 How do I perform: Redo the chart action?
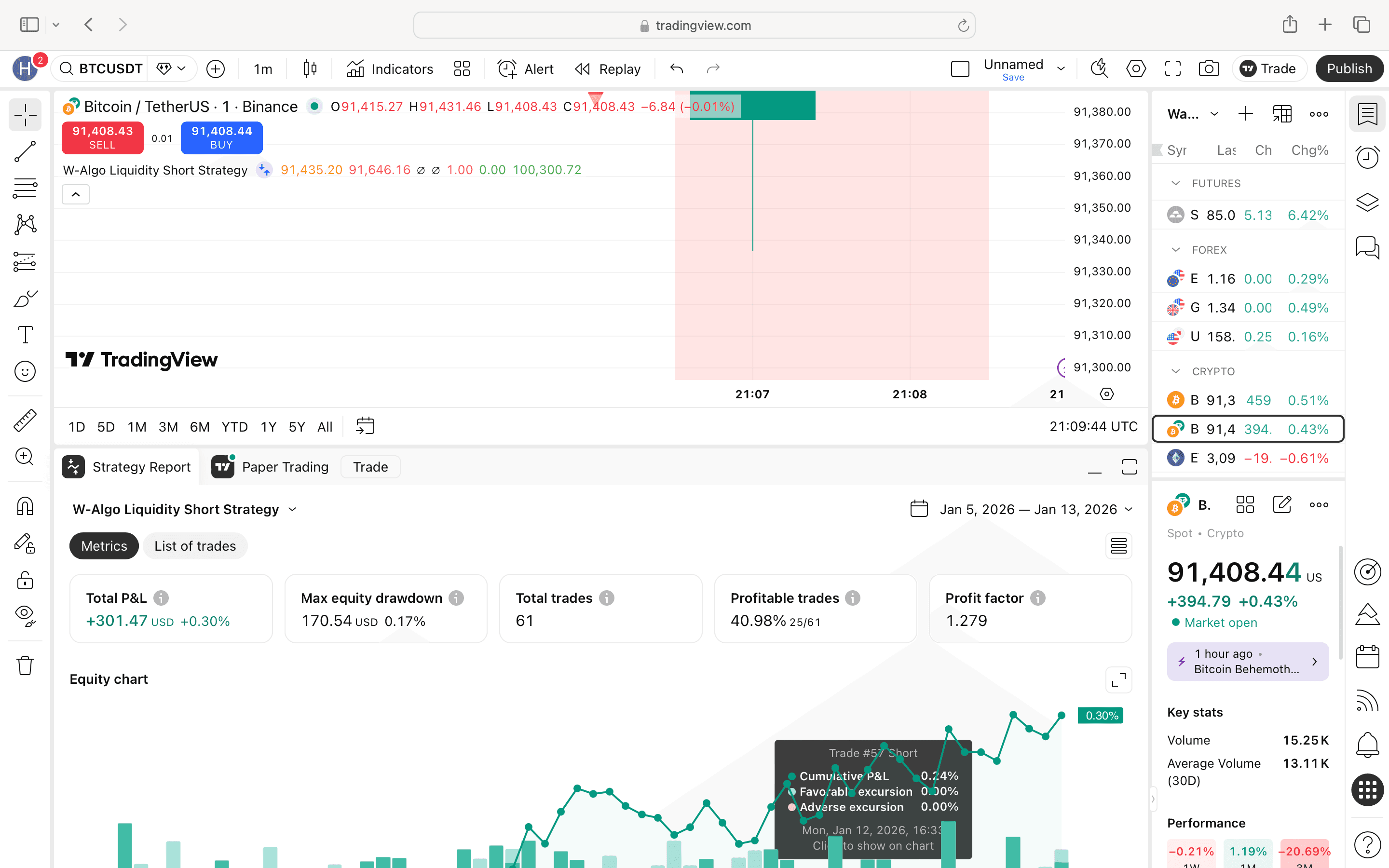click(x=713, y=69)
